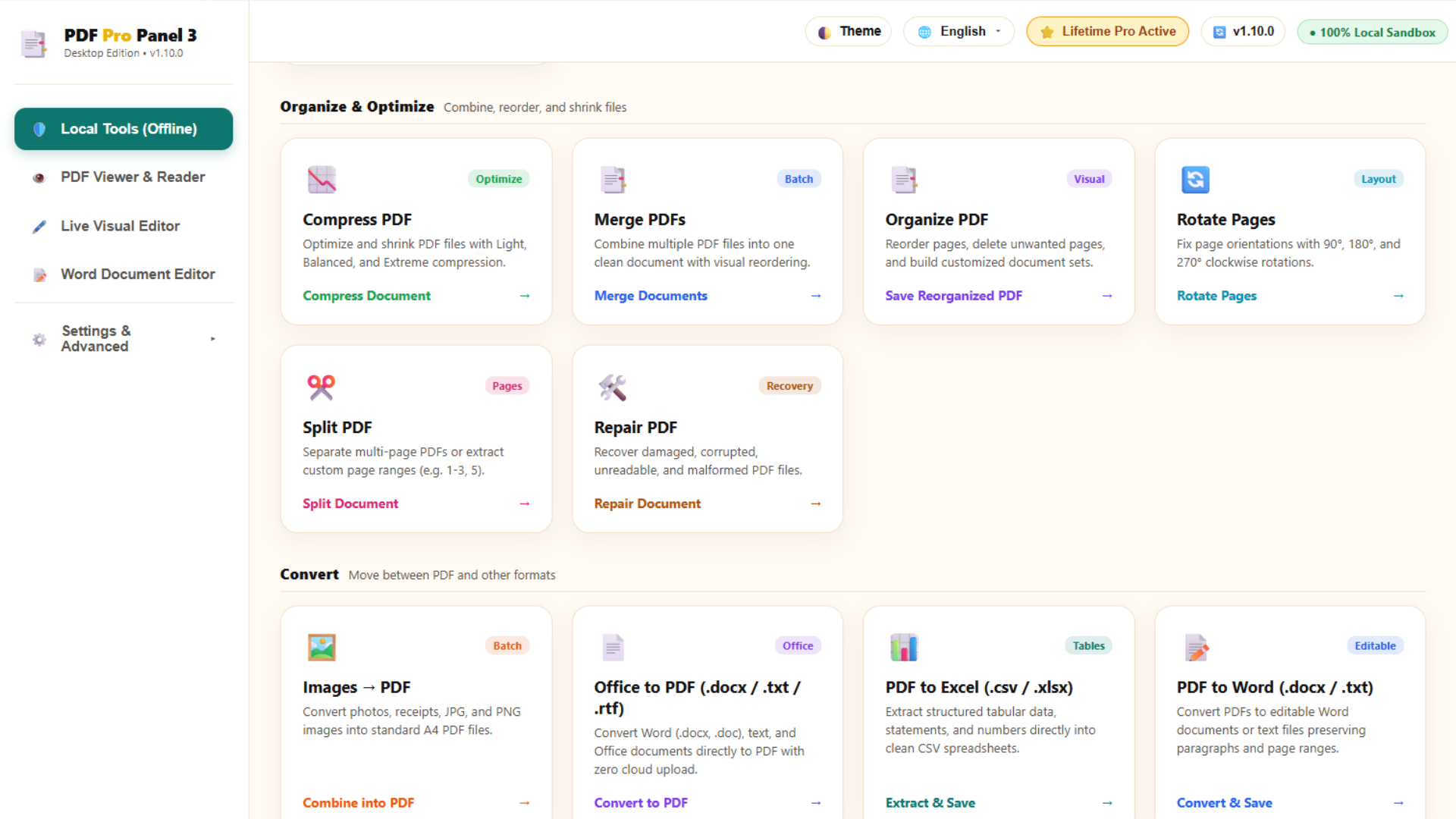Click the Rotate Pages blue refresh icon

tap(1195, 180)
